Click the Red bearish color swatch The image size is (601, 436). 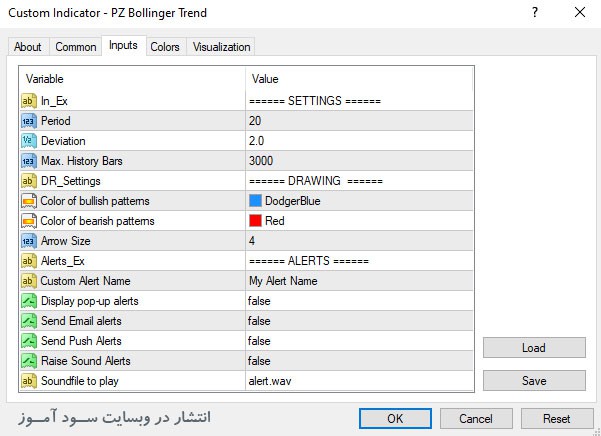click(256, 221)
